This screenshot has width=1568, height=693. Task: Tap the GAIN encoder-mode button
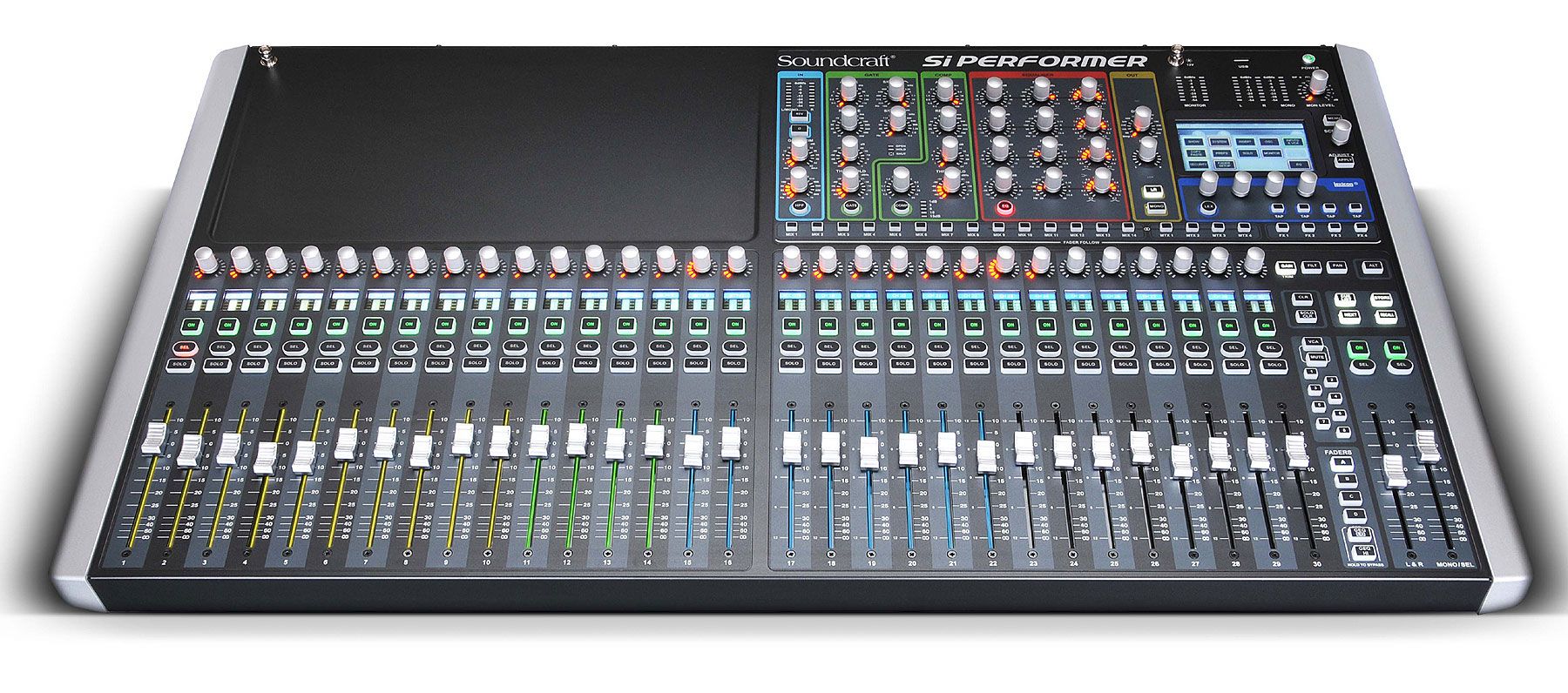(1286, 266)
